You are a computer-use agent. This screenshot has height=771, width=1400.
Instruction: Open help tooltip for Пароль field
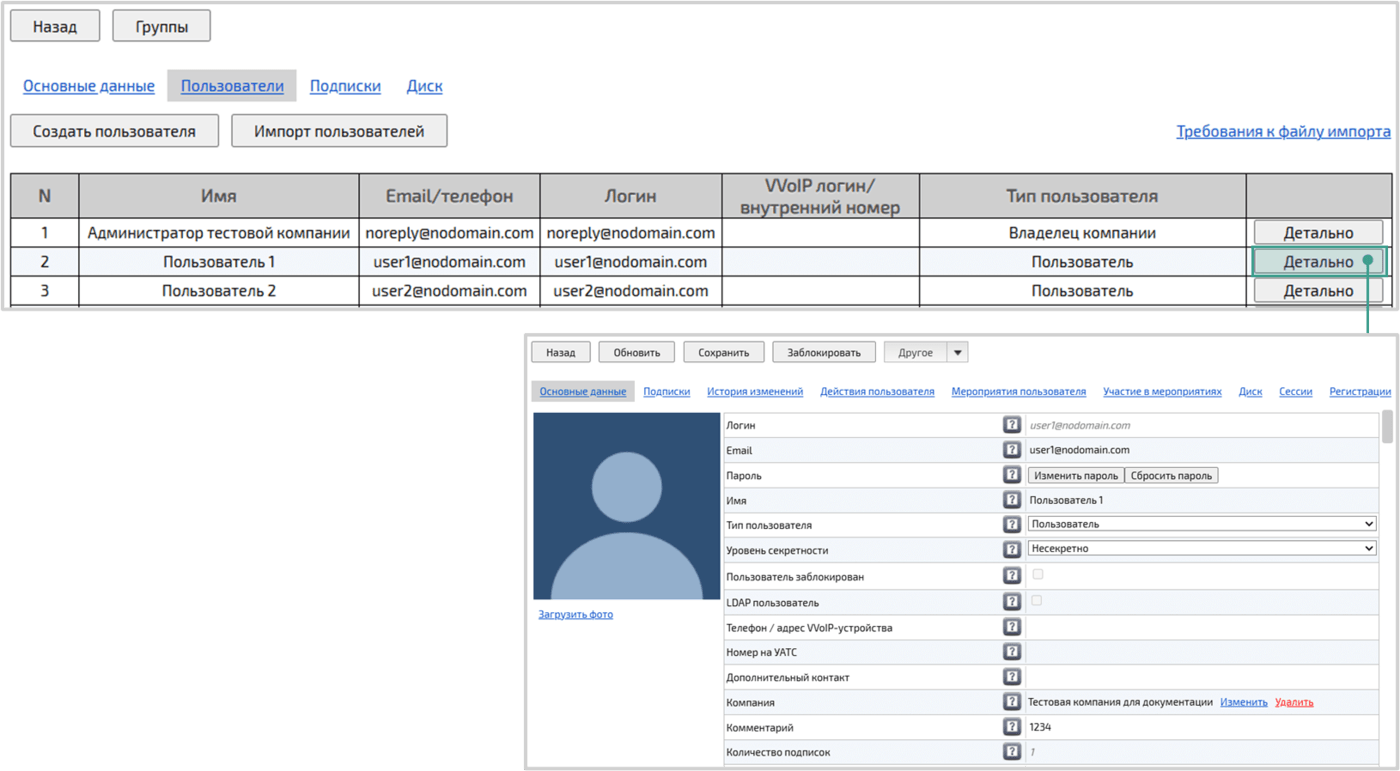click(1012, 474)
